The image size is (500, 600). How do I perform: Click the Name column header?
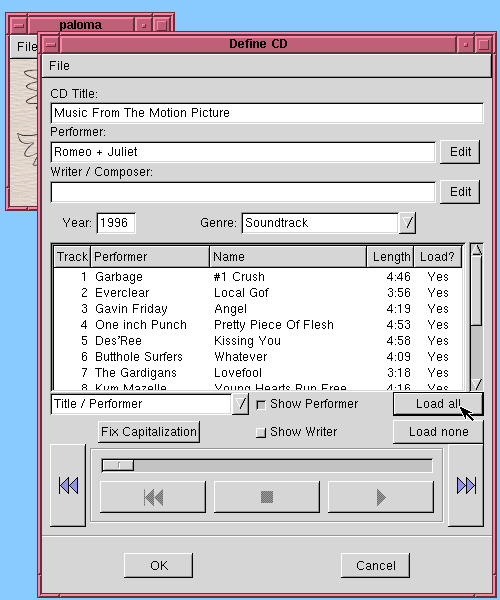pyautogui.click(x=288, y=257)
